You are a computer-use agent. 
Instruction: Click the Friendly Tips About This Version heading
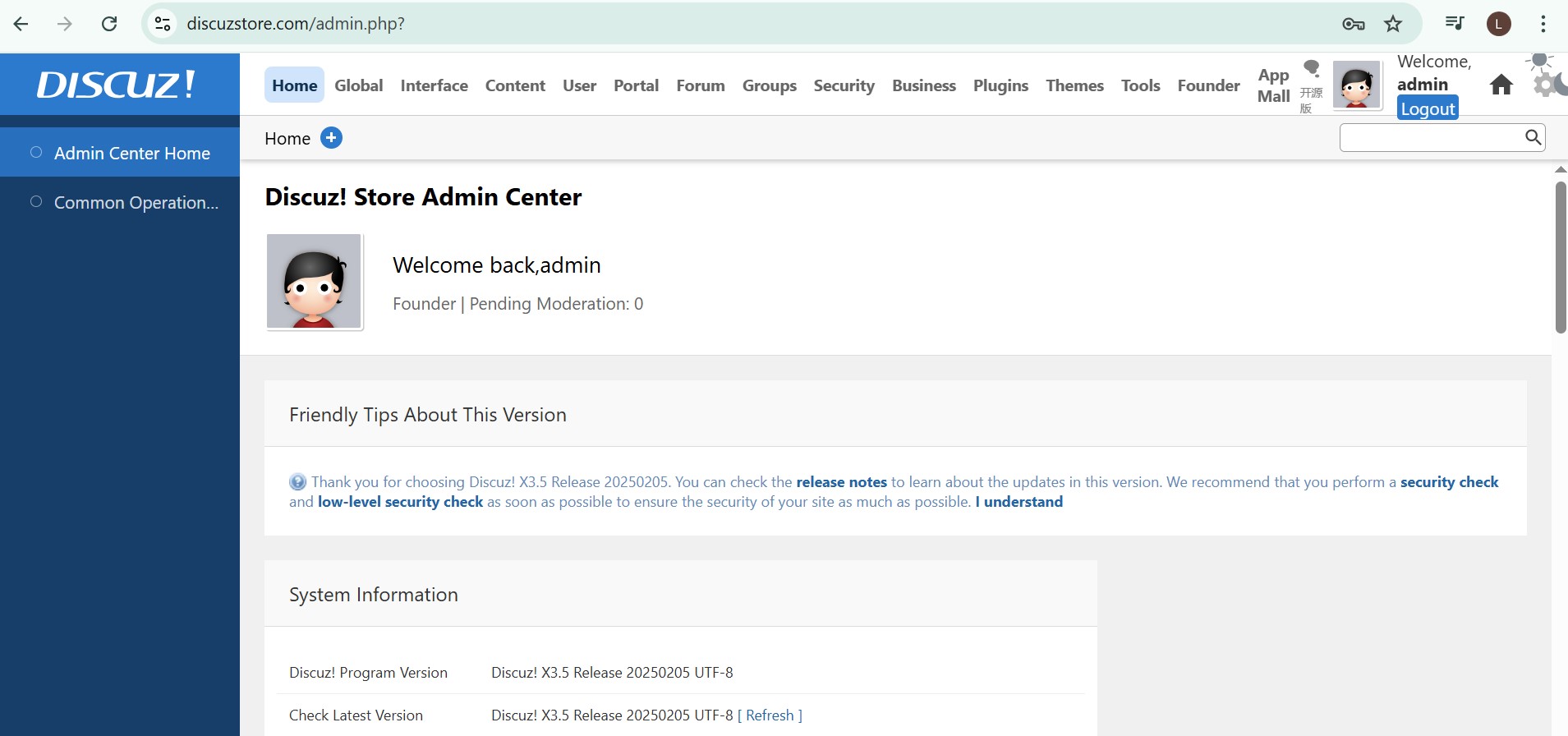[428, 415]
